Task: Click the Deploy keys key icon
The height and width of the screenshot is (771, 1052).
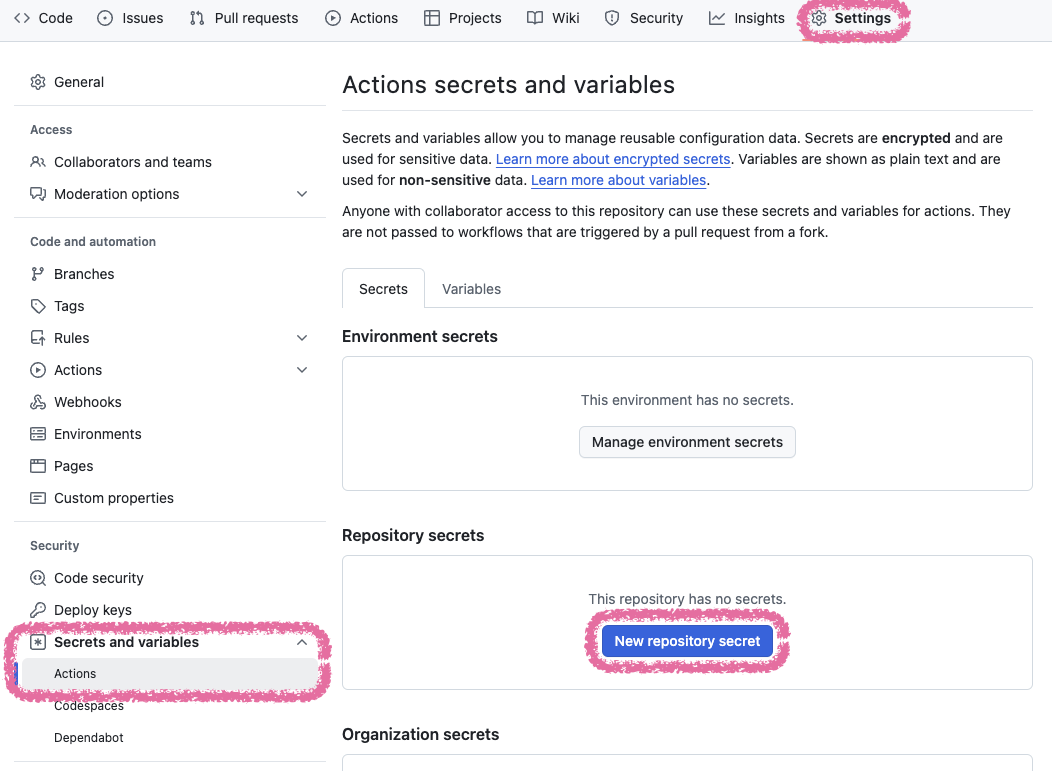Action: pos(38,610)
